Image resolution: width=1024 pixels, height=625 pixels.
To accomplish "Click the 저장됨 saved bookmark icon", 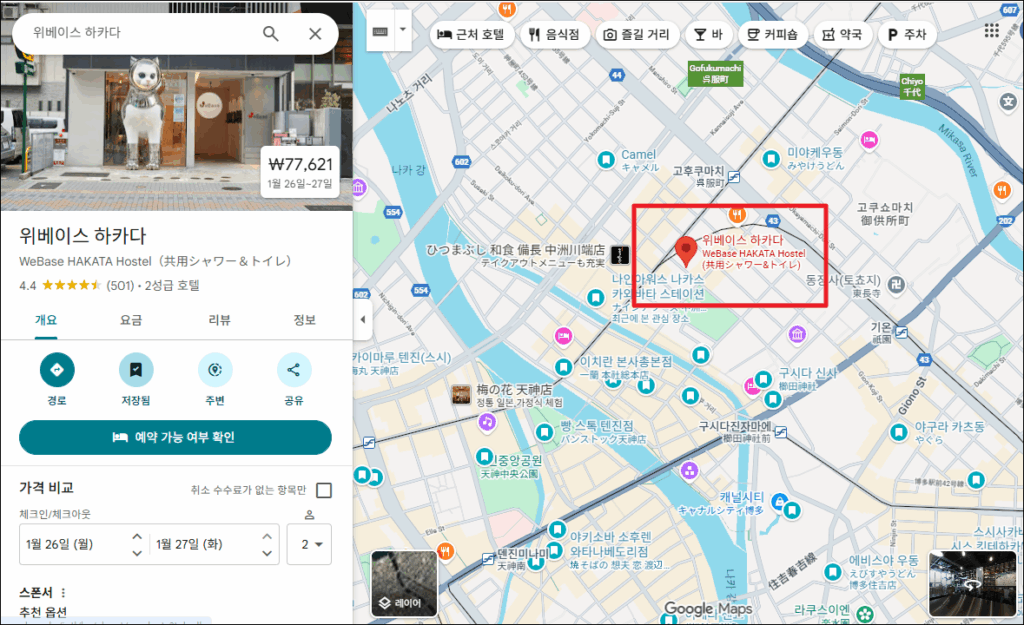I will pos(136,370).
